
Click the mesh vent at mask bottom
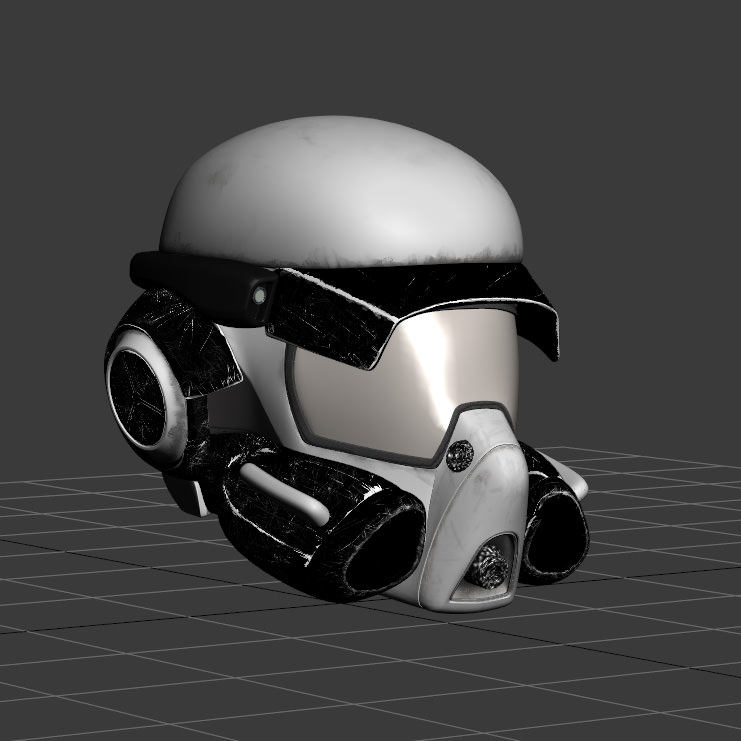click(x=490, y=567)
